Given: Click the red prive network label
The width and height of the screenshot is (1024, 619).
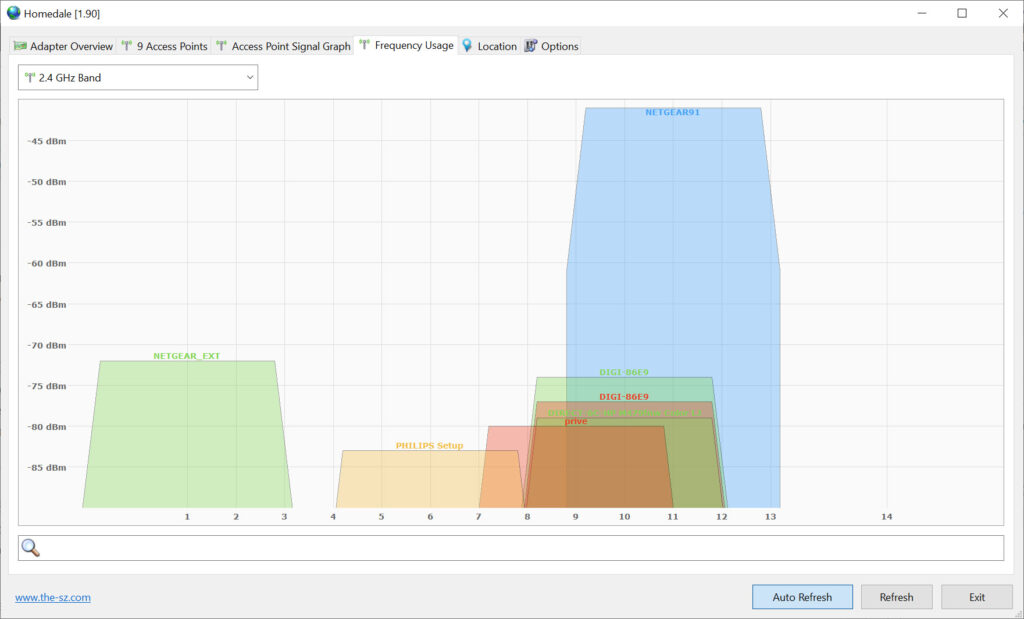Looking at the screenshot, I should point(575,421).
